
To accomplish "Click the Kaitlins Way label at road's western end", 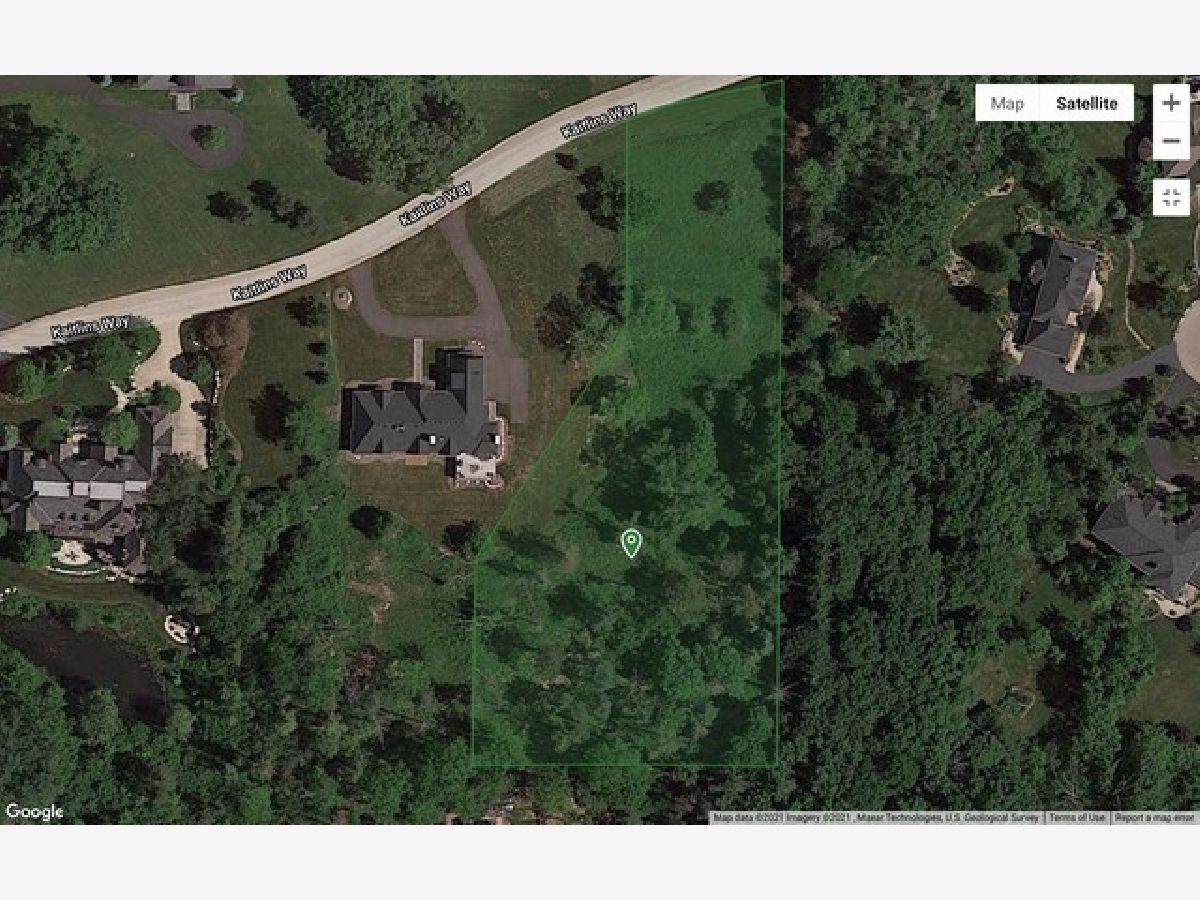I will point(90,326).
